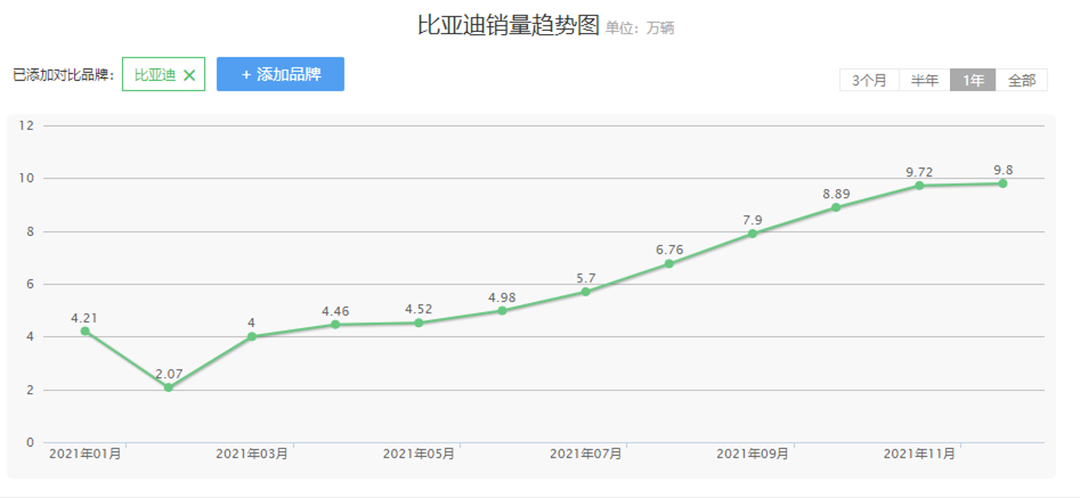Click the 添加品牌 button
Image resolution: width=1080 pixels, height=498 pixels.
pos(280,74)
